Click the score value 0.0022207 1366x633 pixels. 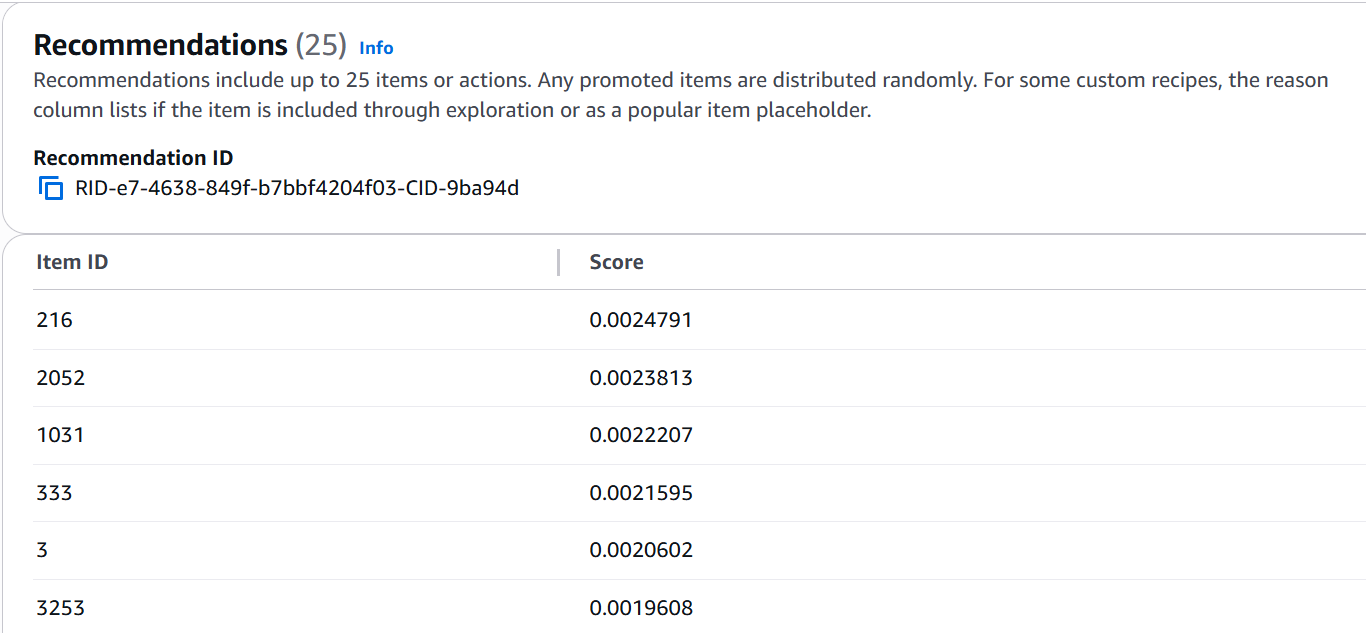(640, 435)
